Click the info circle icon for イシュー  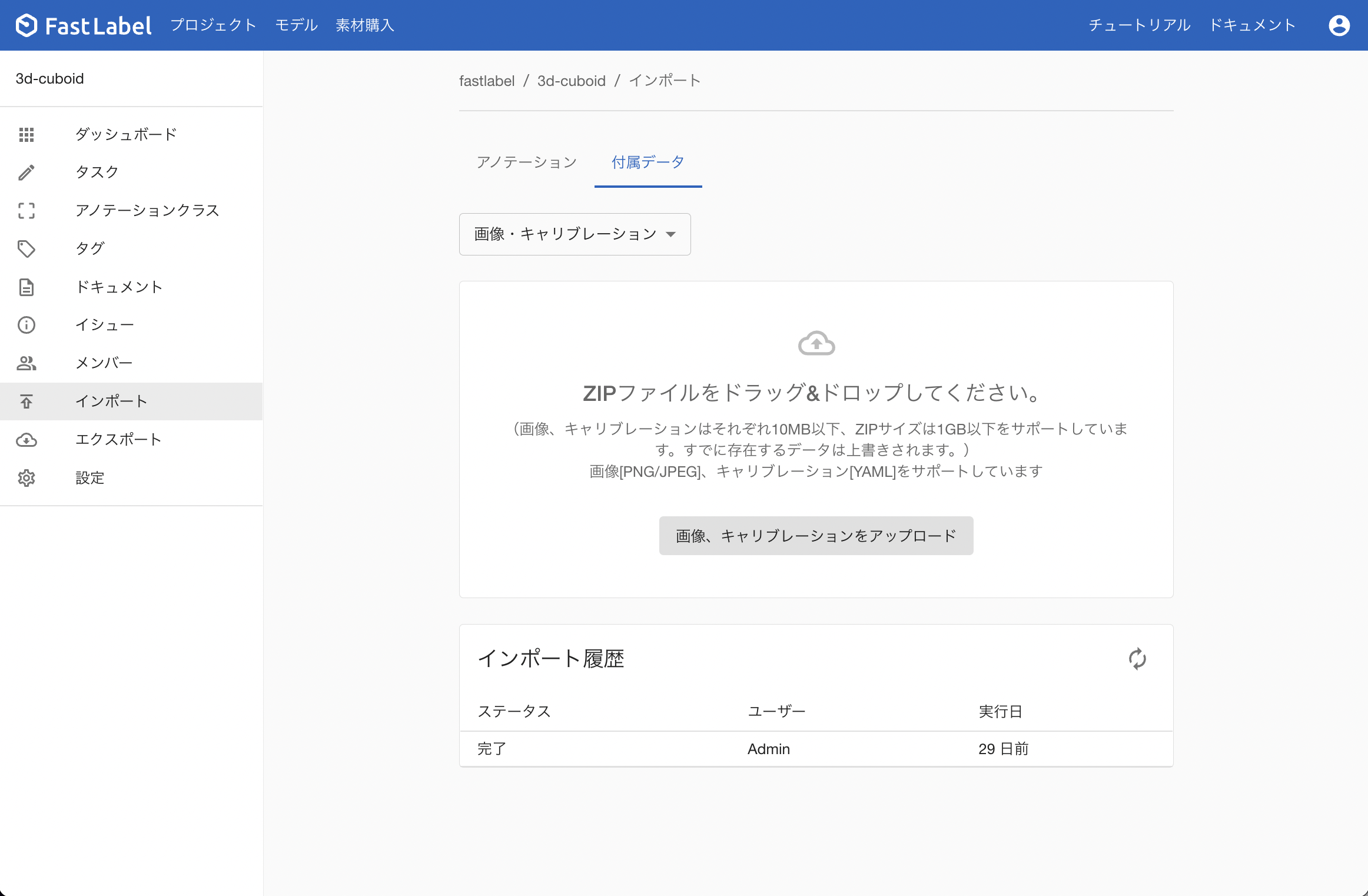26,325
